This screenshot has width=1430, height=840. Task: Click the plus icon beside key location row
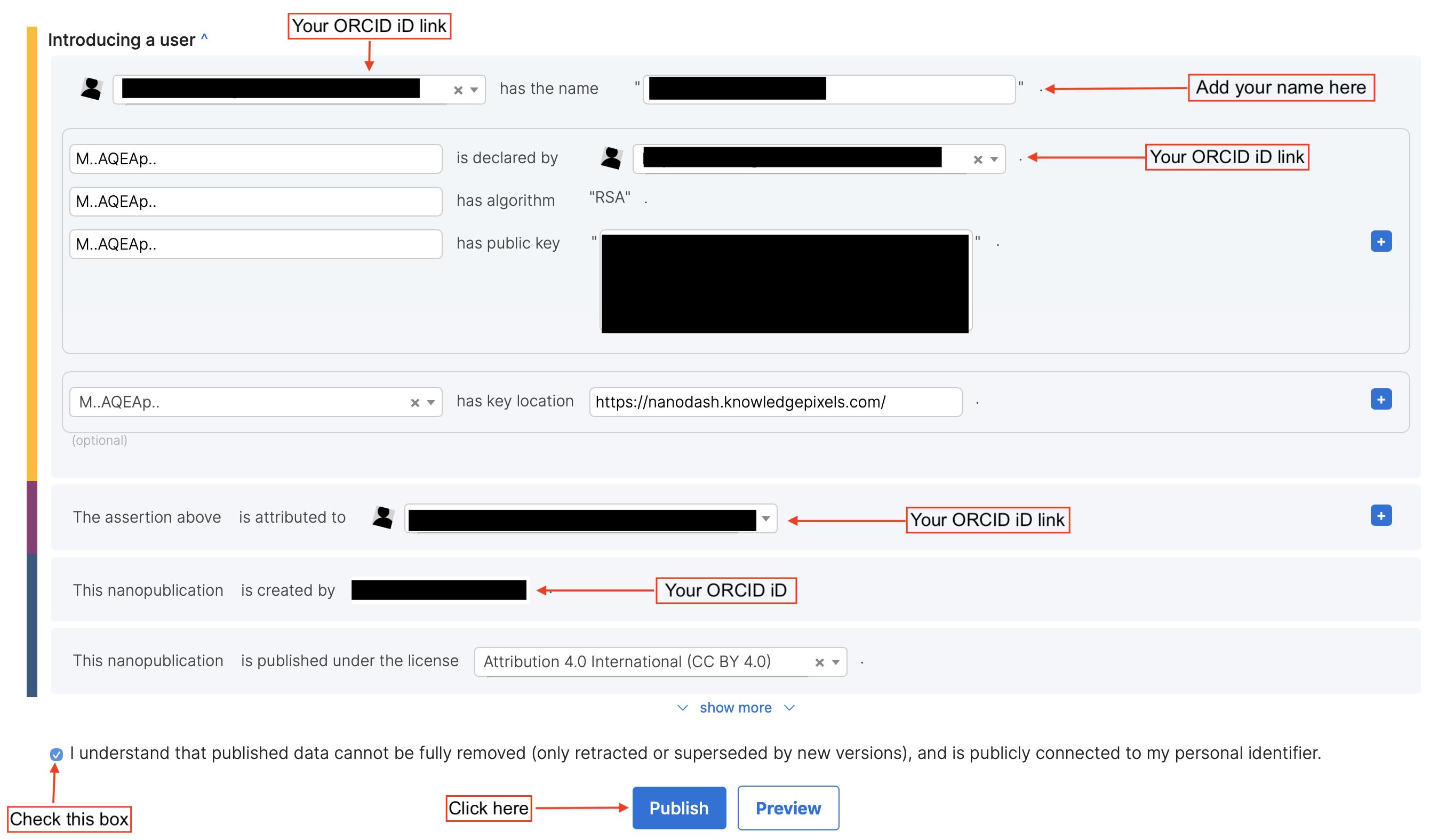1380,399
